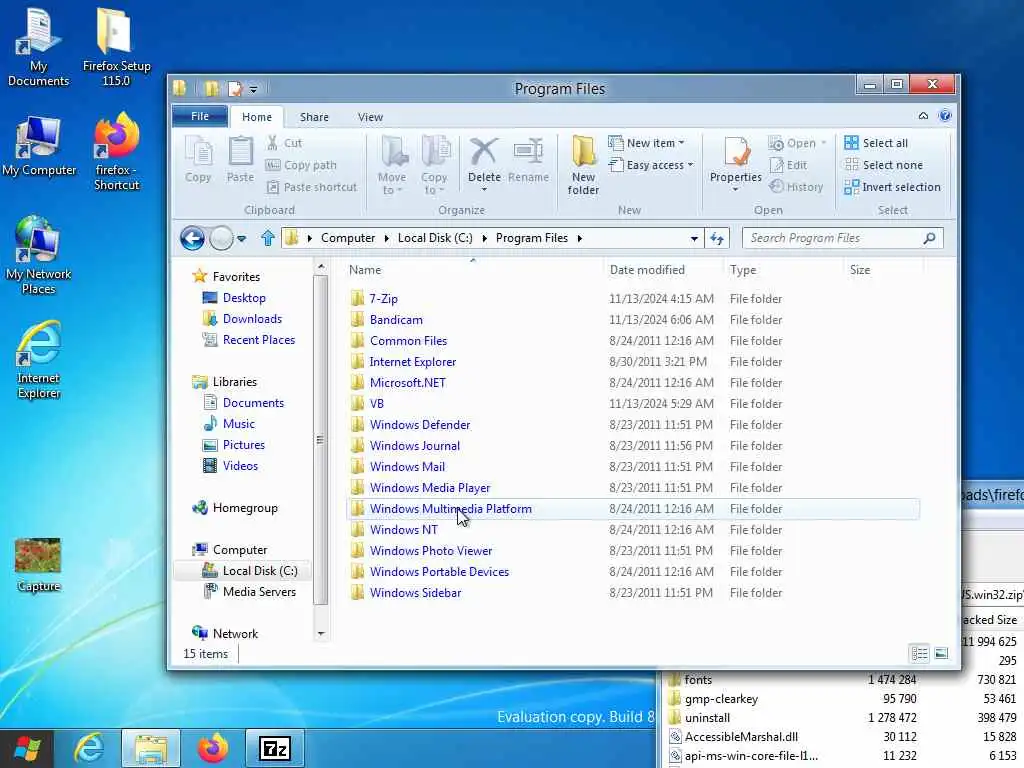This screenshot has width=1024, height=768.
Task: Switch to Large icons view in status bar
Action: click(x=941, y=653)
